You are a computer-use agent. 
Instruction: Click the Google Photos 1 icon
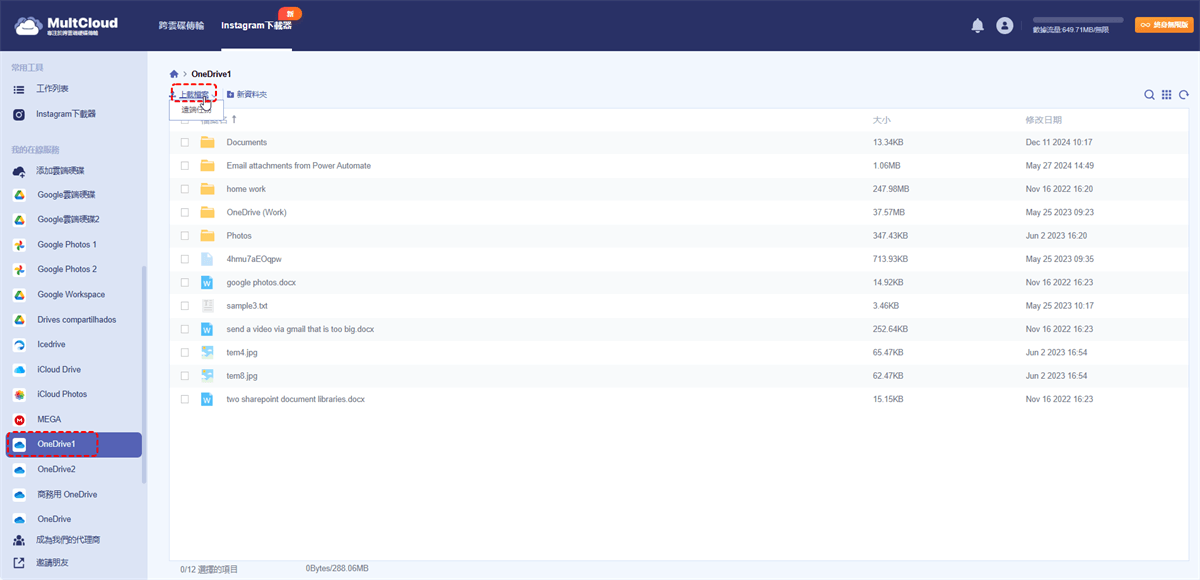pyautogui.click(x=19, y=245)
